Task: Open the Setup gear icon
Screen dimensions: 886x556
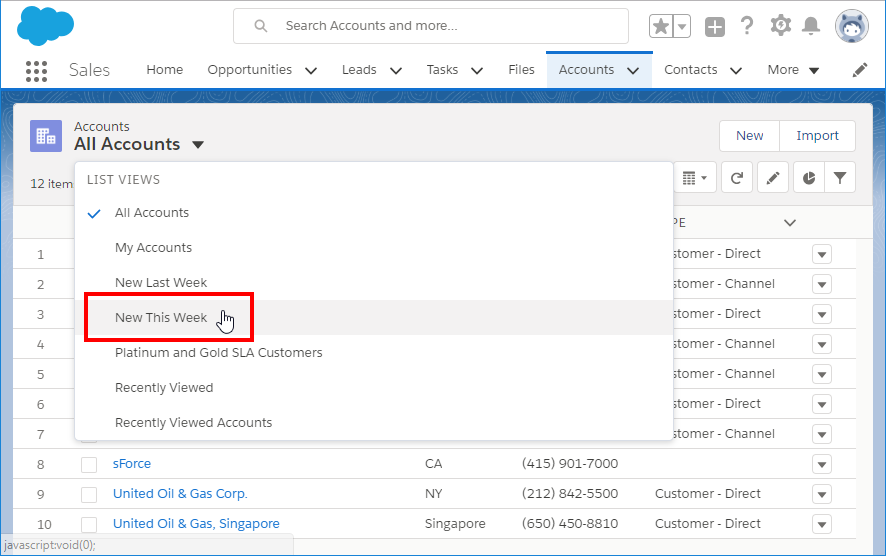Action: tap(780, 27)
